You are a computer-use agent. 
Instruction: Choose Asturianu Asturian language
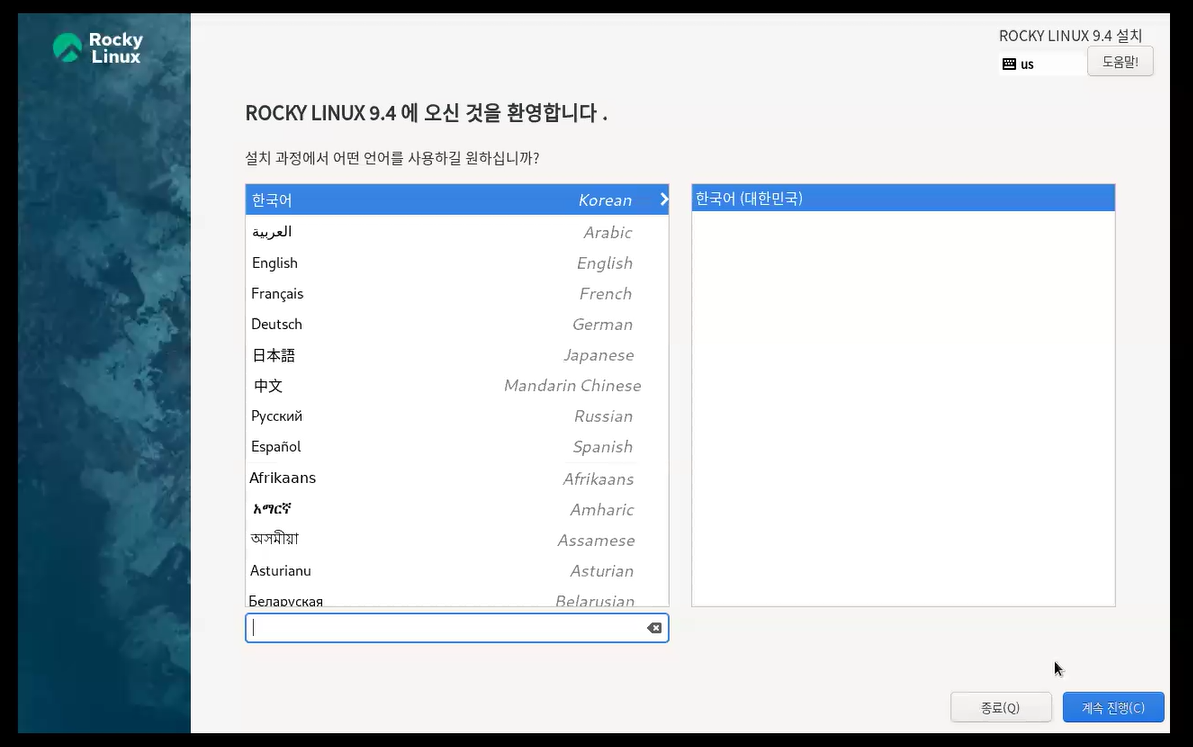[457, 571]
